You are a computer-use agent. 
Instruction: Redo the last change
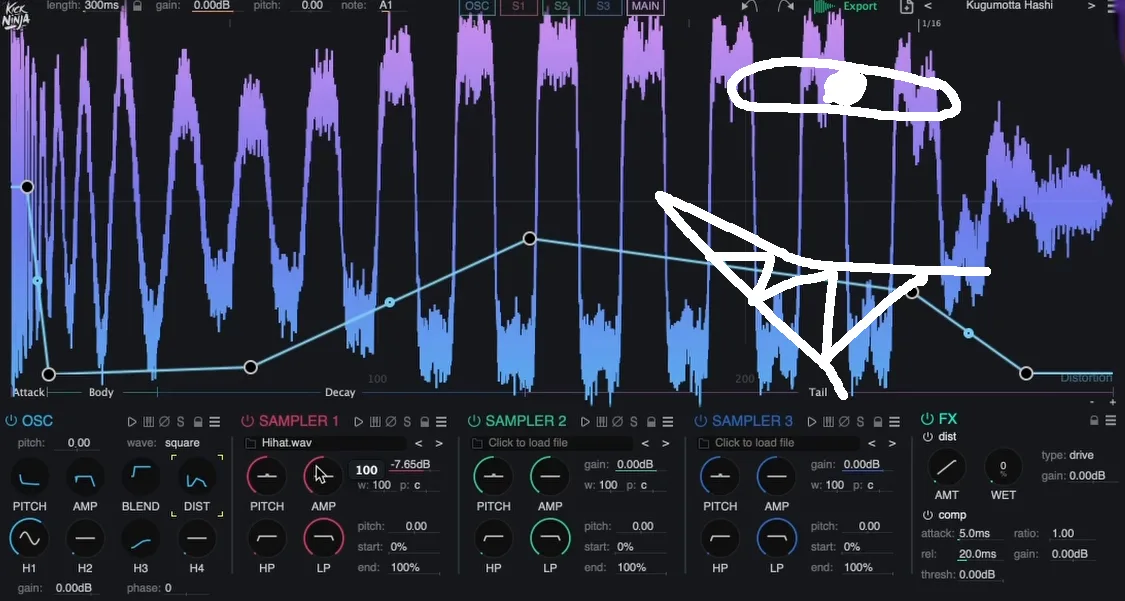coord(786,6)
